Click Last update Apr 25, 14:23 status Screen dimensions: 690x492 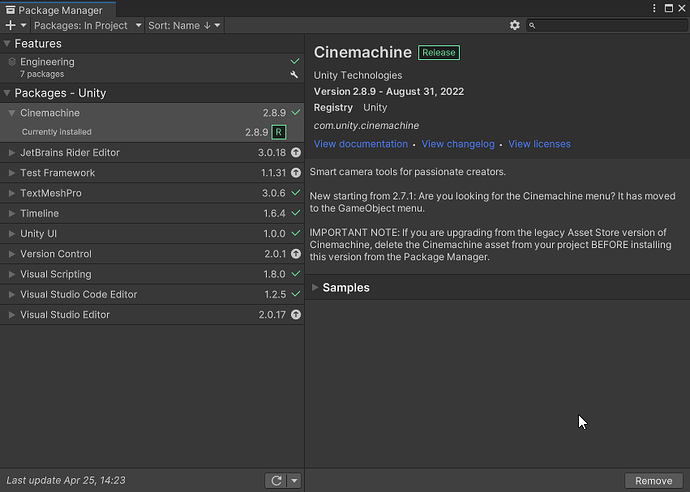66,480
